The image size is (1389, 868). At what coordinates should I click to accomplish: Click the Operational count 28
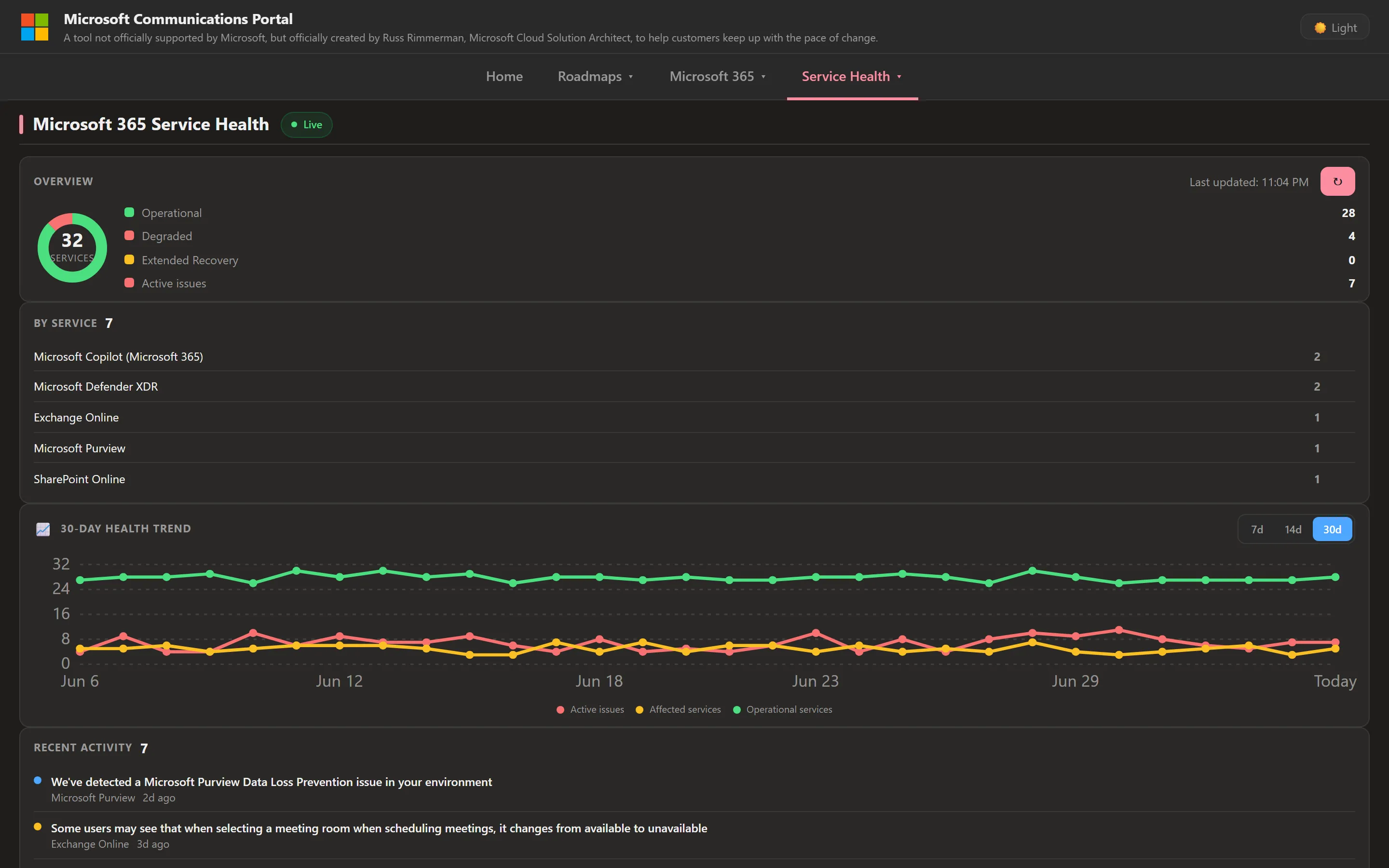1348,213
